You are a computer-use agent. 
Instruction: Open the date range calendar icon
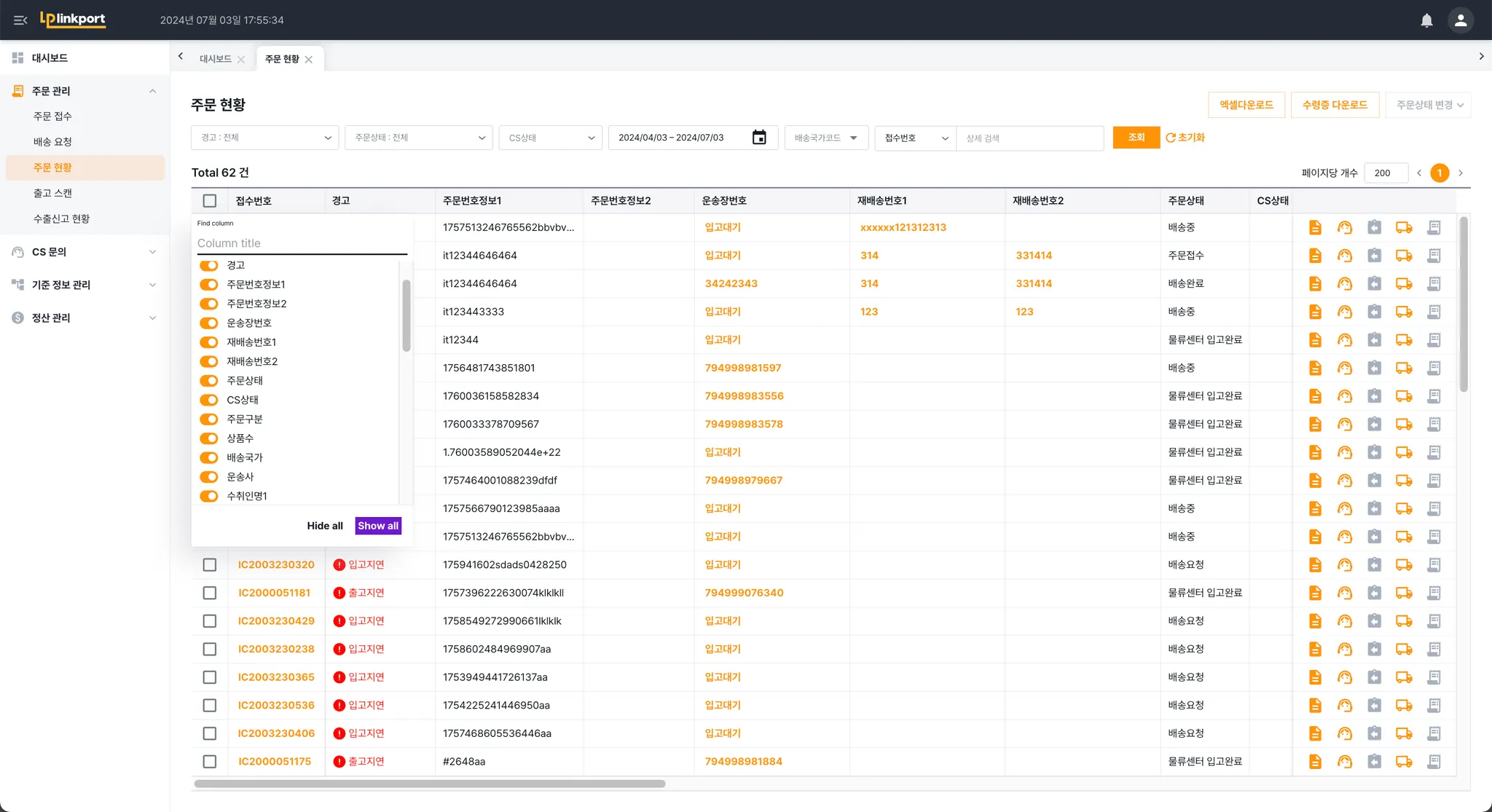pyautogui.click(x=758, y=138)
